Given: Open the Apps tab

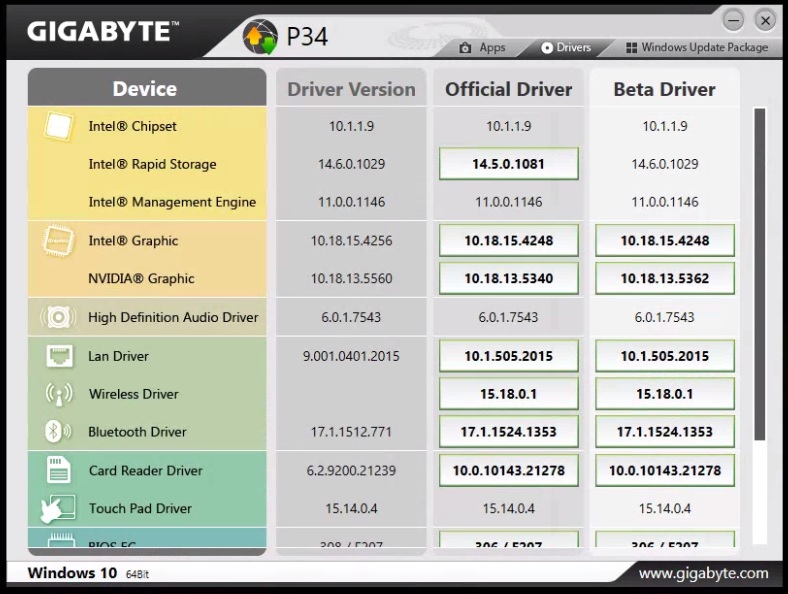Looking at the screenshot, I should click(x=482, y=48).
